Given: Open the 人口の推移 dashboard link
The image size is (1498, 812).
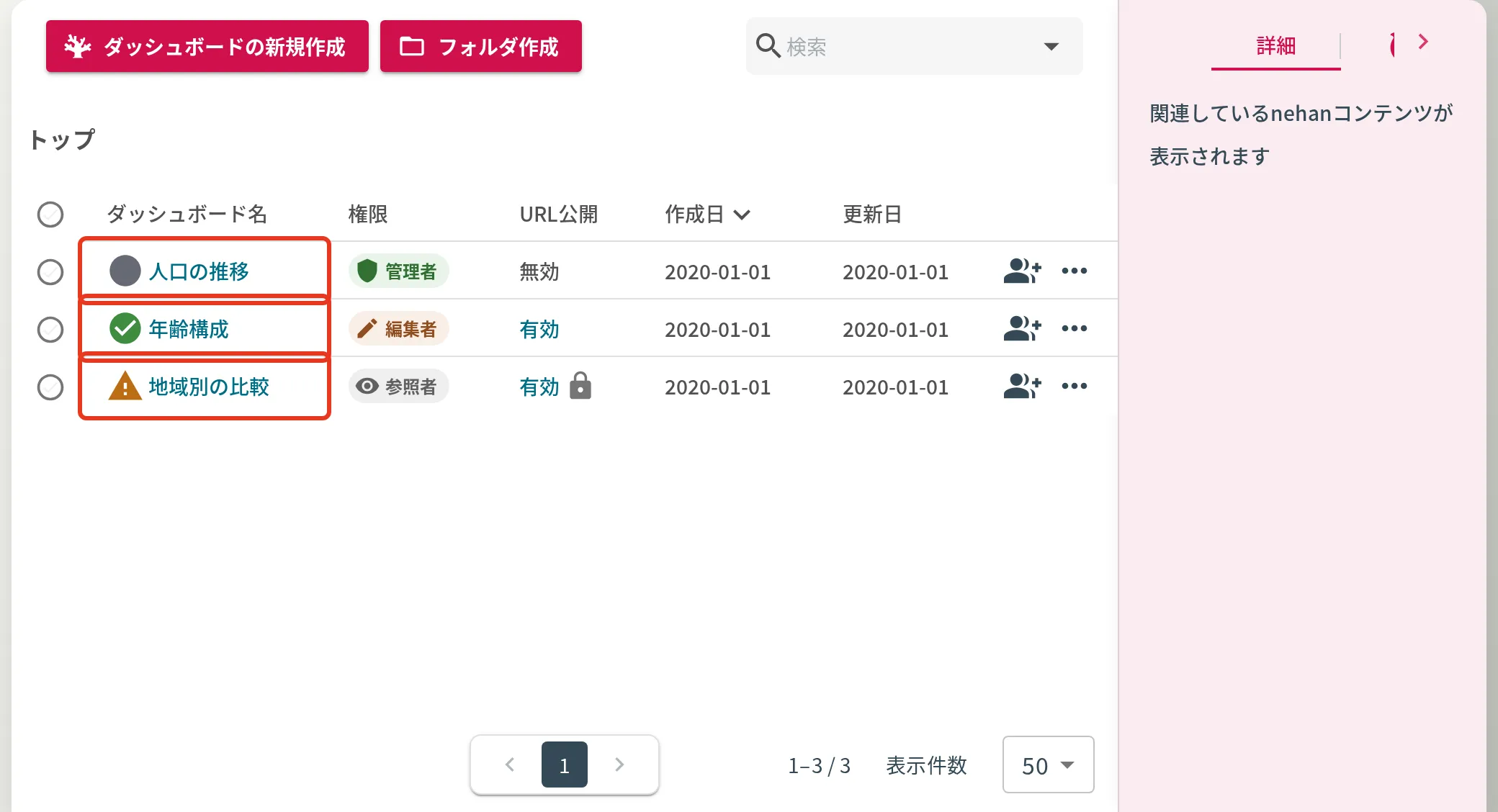Looking at the screenshot, I should 199,271.
